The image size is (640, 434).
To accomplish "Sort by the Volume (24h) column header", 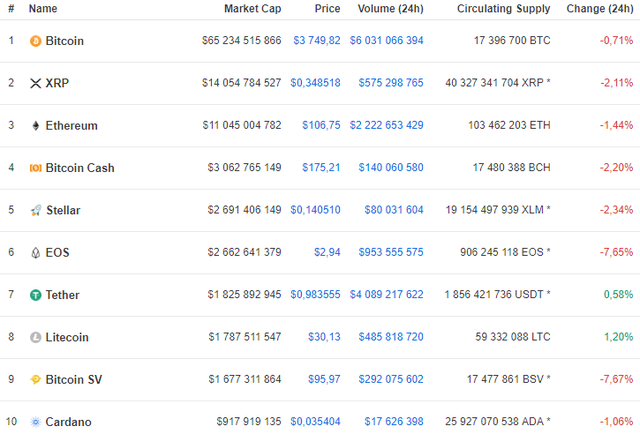I will point(391,9).
